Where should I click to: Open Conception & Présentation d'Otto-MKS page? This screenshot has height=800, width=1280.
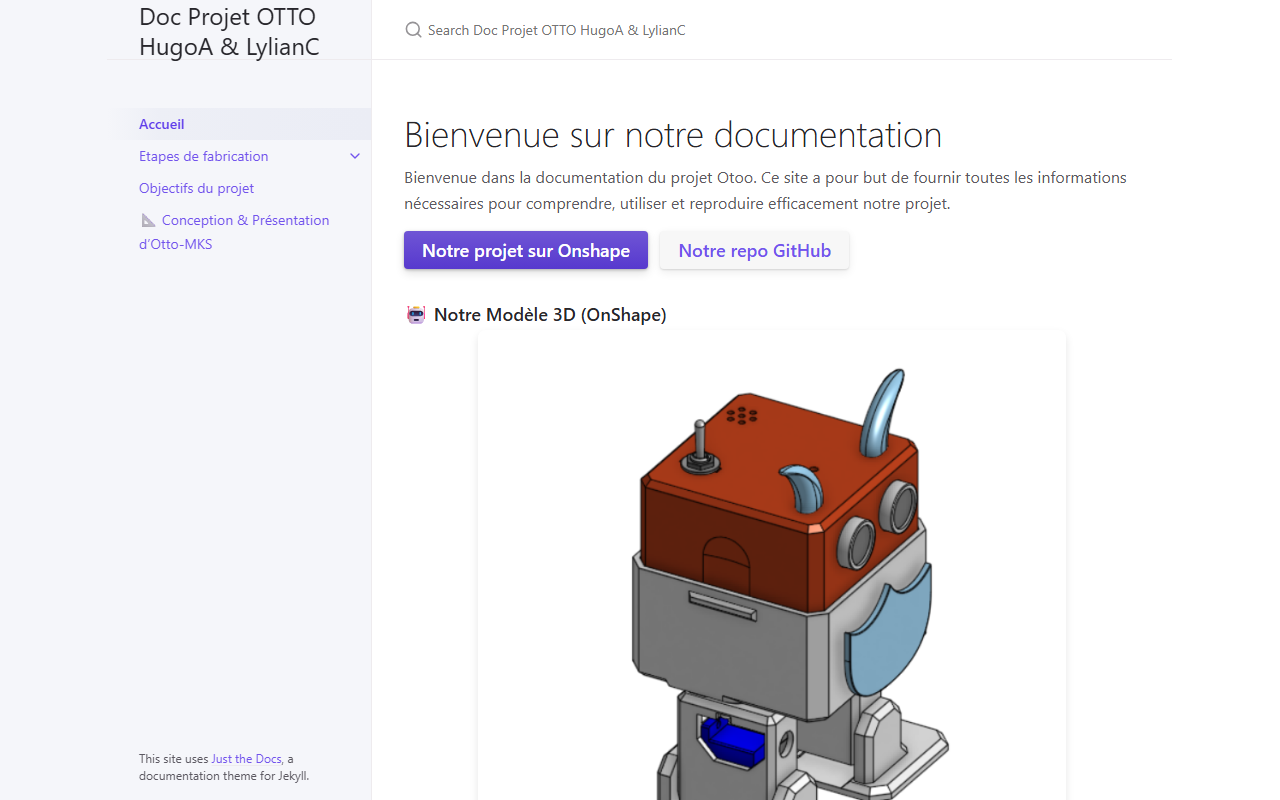tap(234, 232)
